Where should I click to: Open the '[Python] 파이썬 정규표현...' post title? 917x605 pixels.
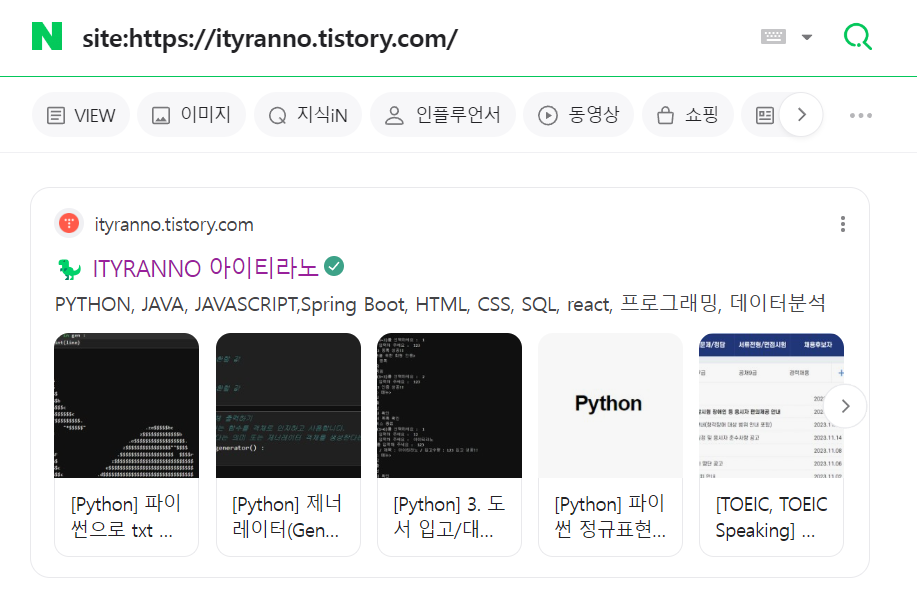pyautogui.click(x=610, y=517)
